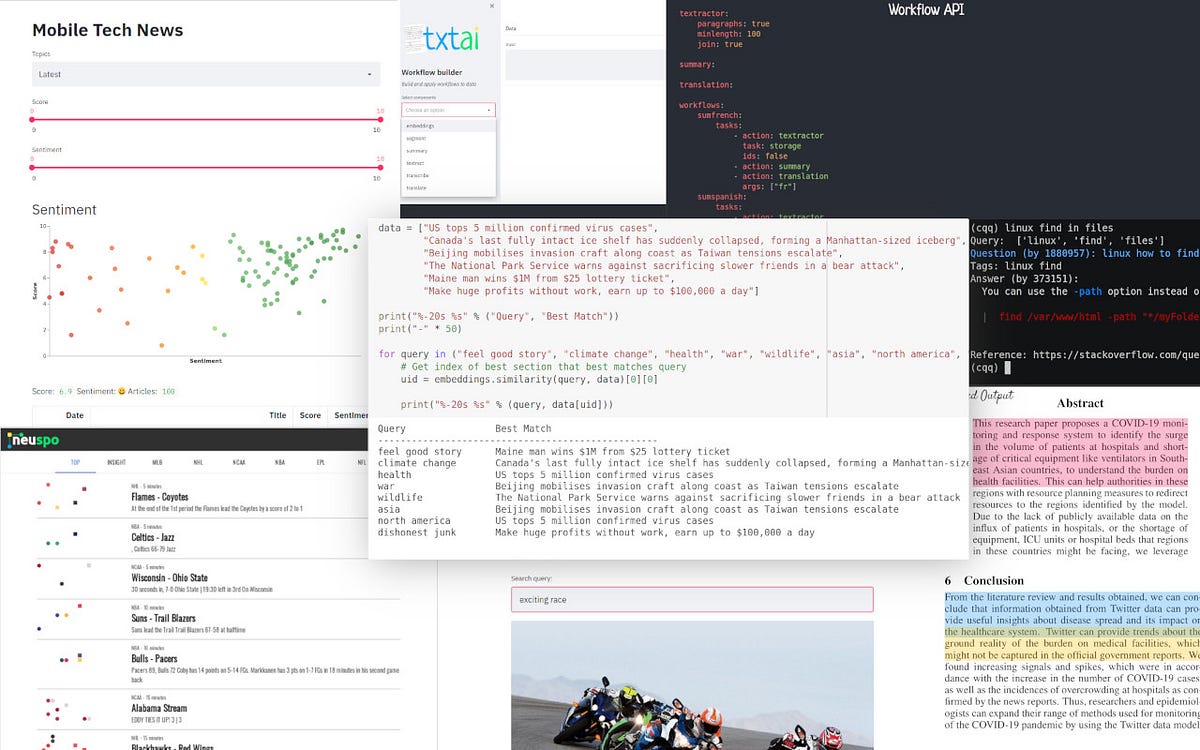Open the Latest topics dropdown
This screenshot has width=1200, height=750.
205,73
